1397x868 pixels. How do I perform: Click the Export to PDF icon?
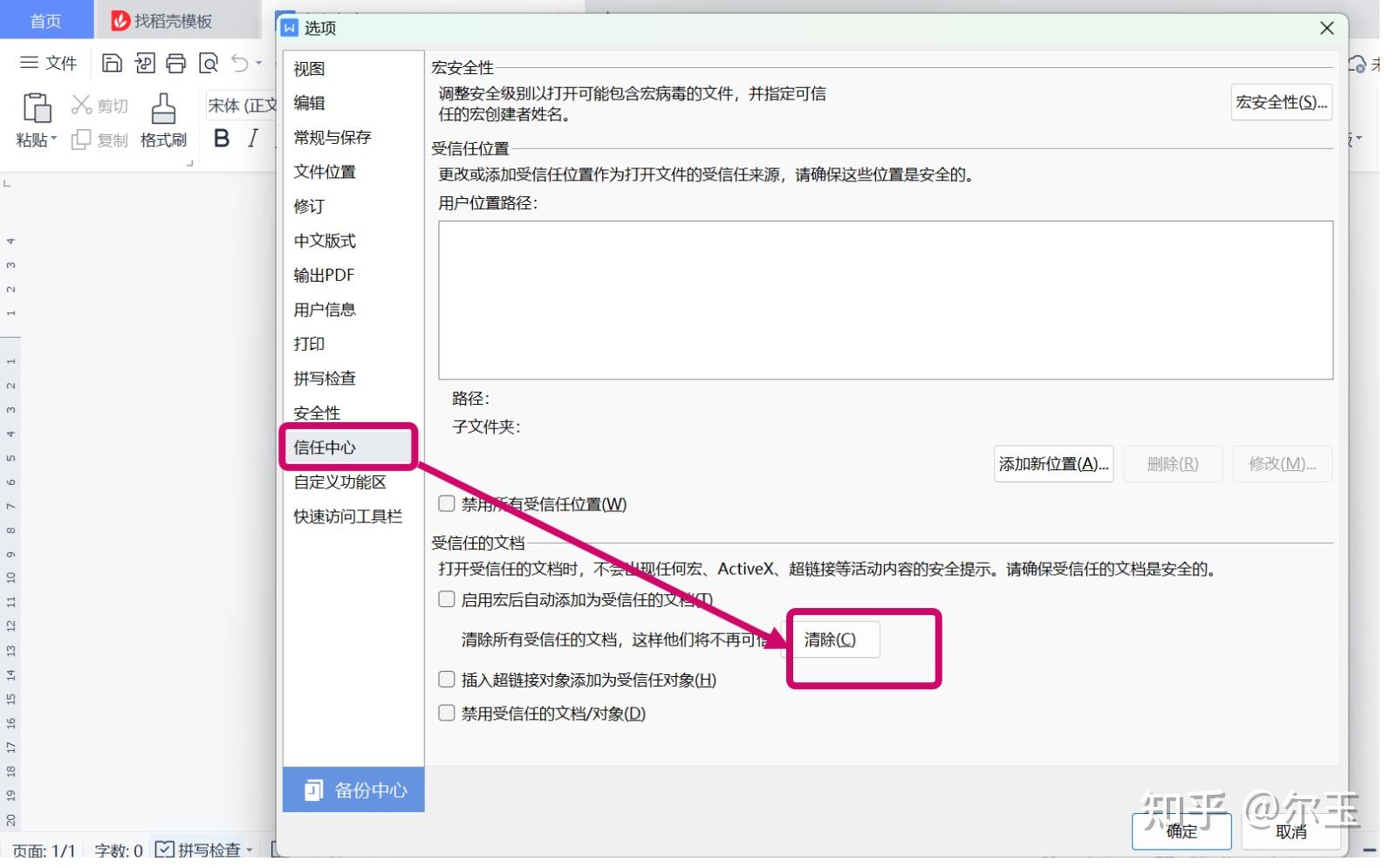point(145,63)
